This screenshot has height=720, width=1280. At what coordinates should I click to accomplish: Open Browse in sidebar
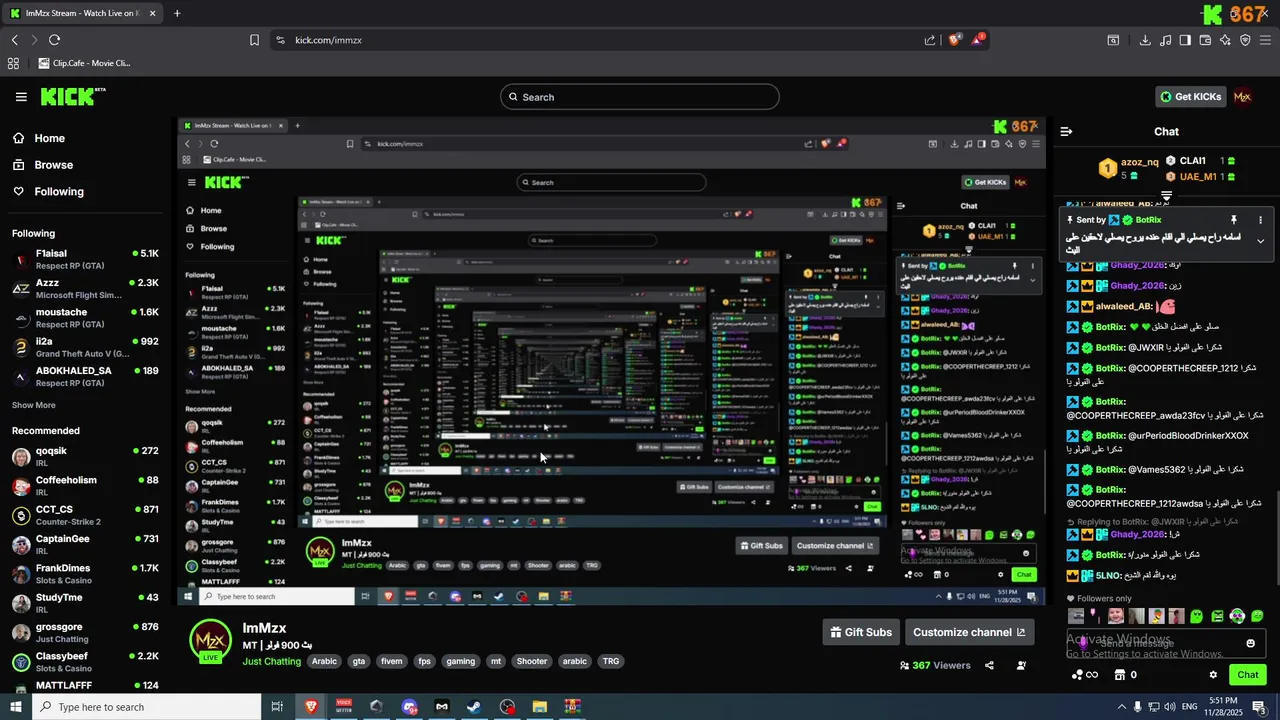[x=43, y=165]
